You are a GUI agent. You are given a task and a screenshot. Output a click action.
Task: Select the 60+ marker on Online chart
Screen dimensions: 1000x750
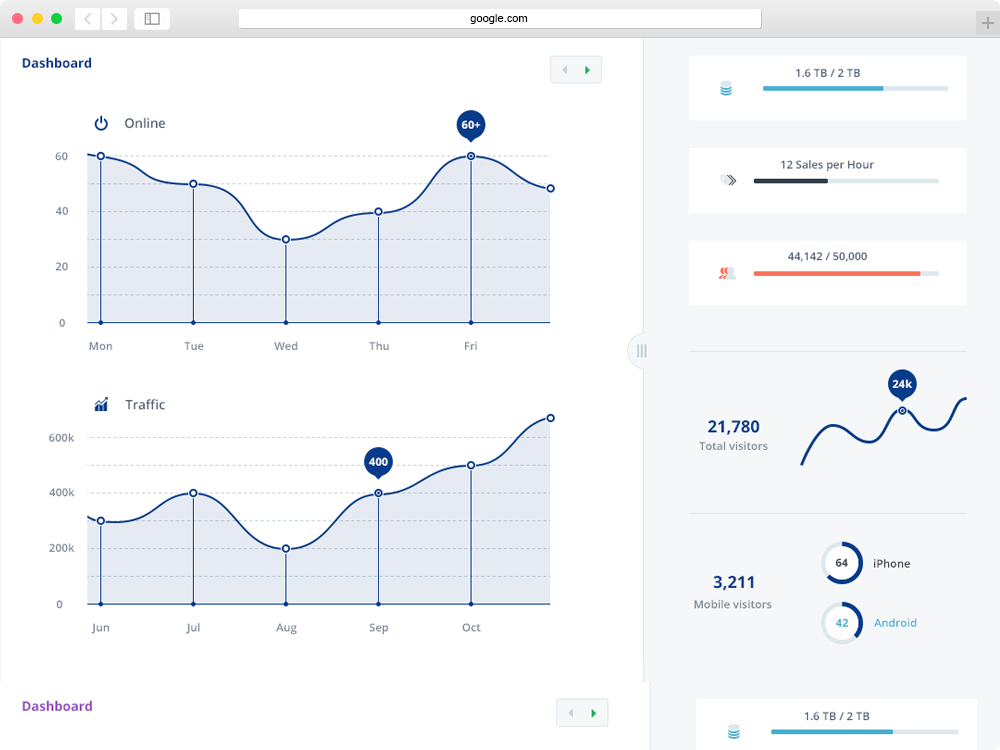click(x=470, y=125)
